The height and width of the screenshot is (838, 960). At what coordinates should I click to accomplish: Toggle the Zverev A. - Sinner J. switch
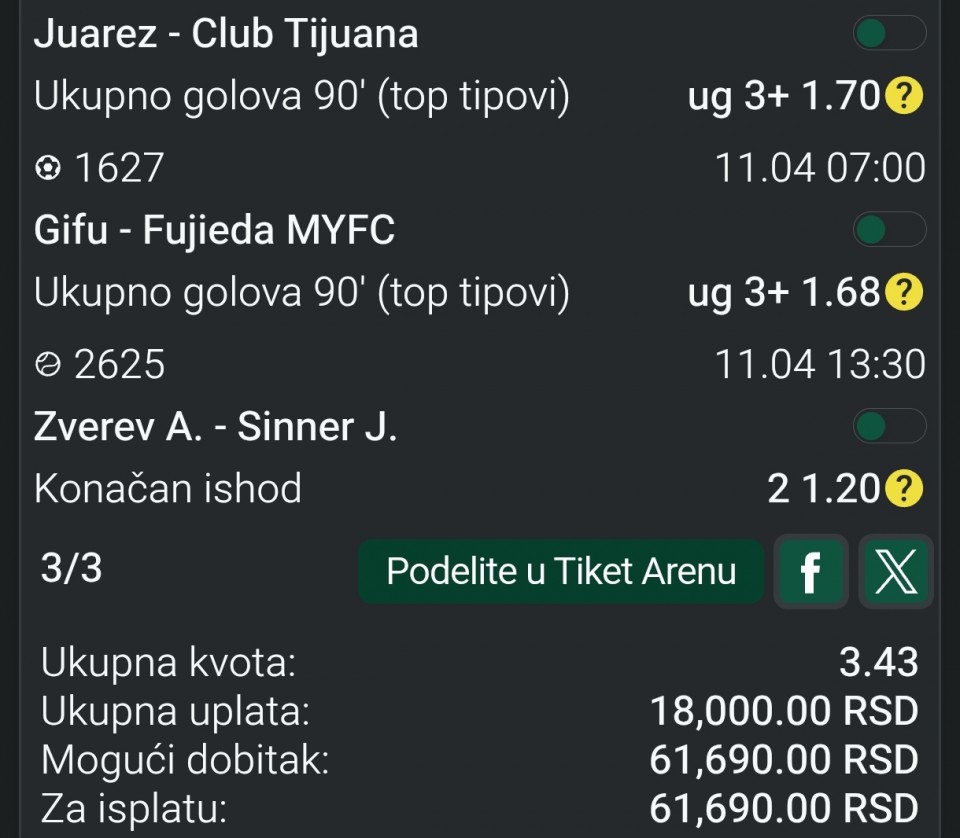coord(888,427)
